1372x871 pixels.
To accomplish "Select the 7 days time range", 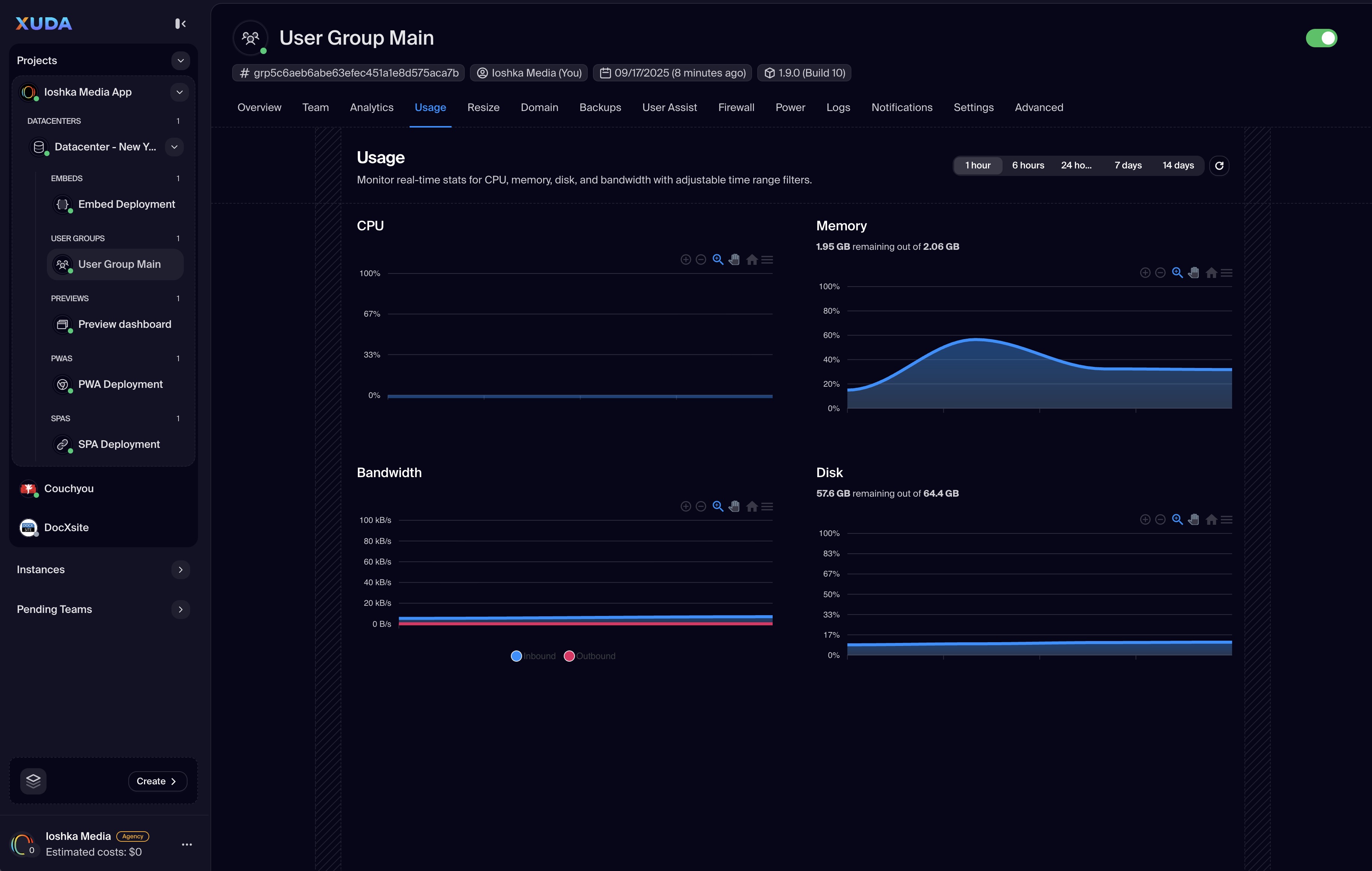I will pos(1127,166).
